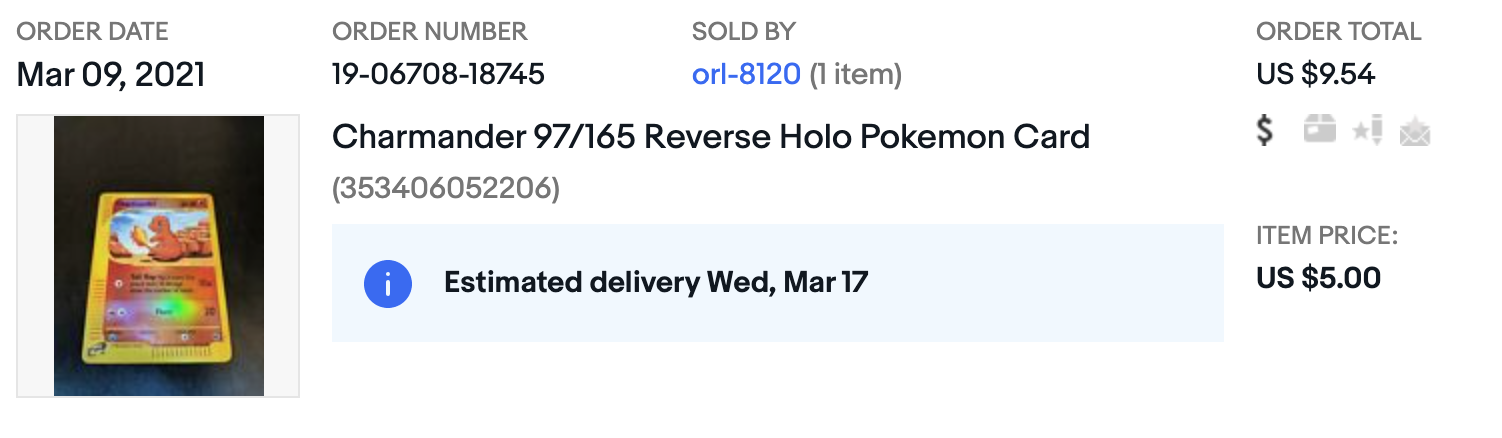Click the dollar sign paid status icon
This screenshot has height=438, width=1502.
click(1265, 130)
